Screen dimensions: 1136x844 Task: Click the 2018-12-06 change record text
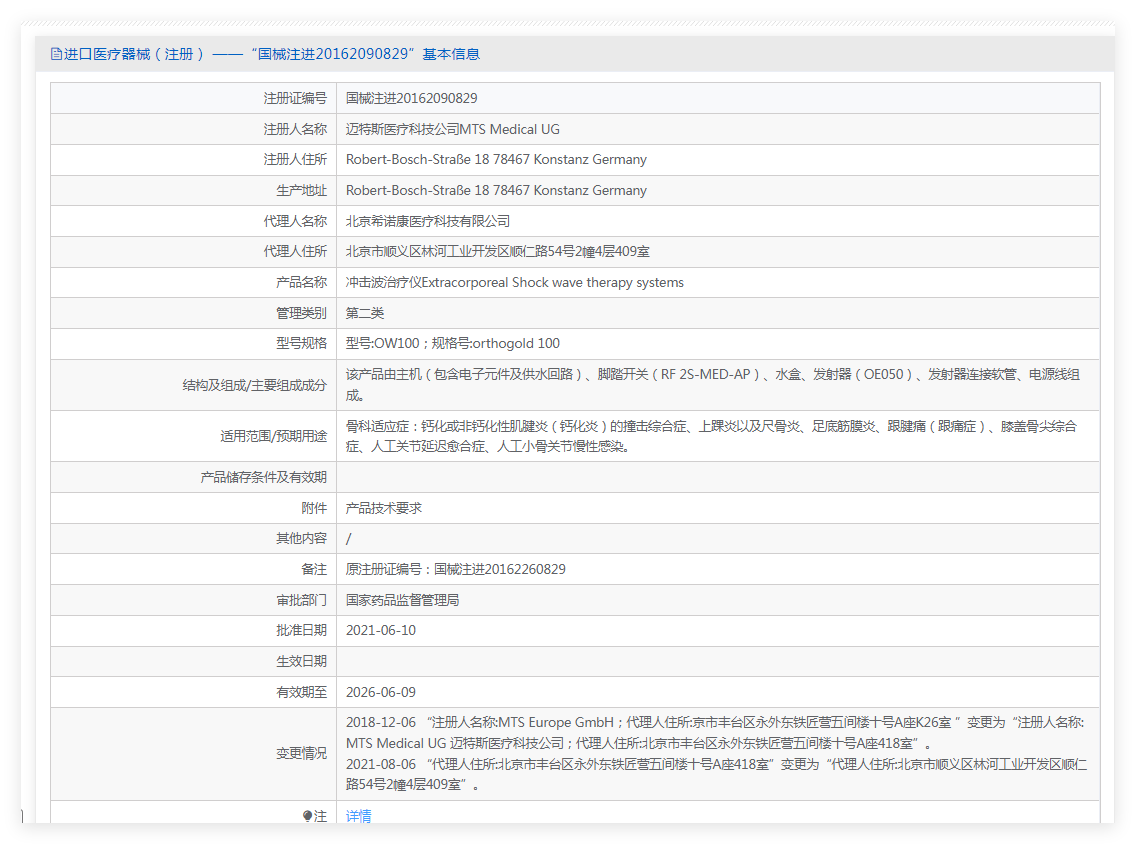pyautogui.click(x=715, y=732)
